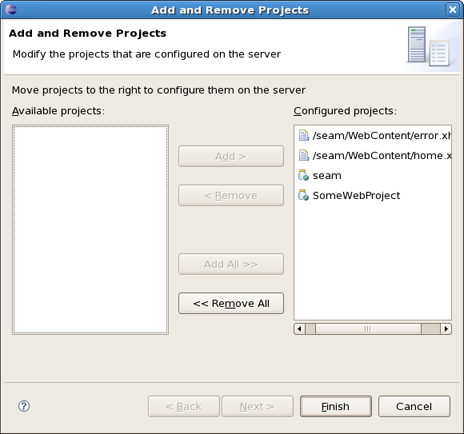
Task: Click the Add > button
Action: 231,156
